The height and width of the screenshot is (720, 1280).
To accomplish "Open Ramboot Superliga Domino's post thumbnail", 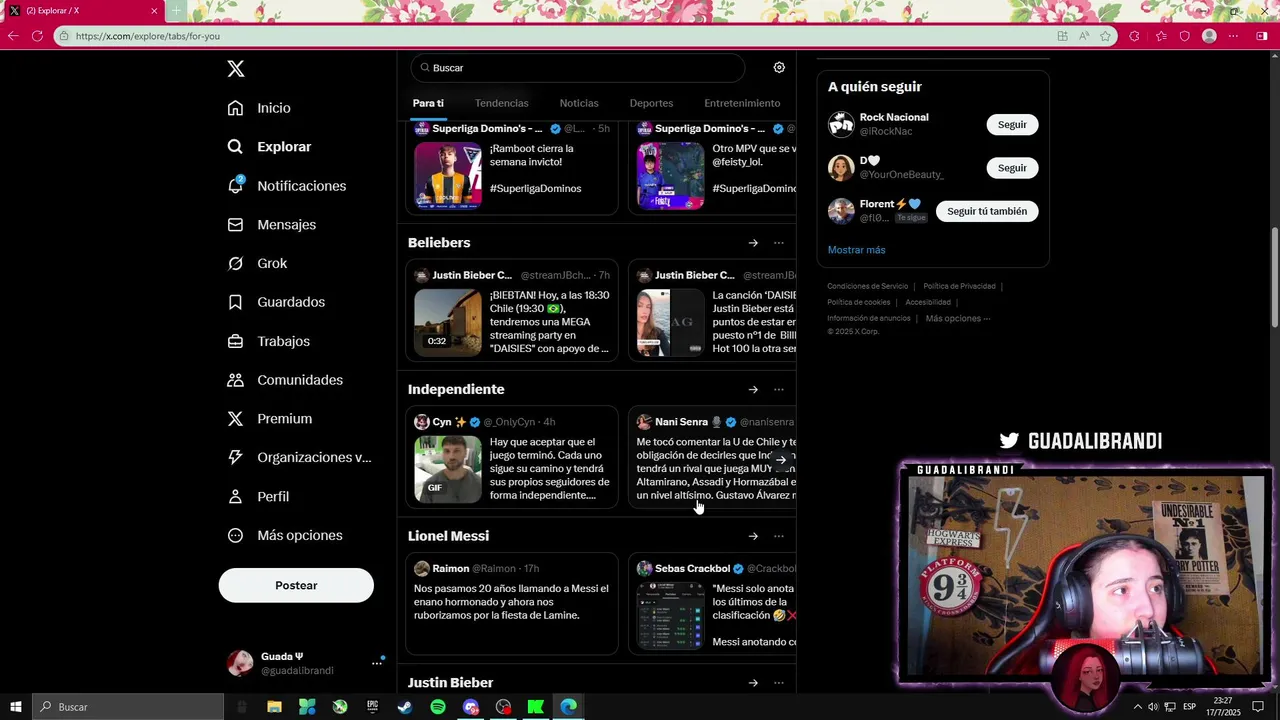I will point(448,175).
